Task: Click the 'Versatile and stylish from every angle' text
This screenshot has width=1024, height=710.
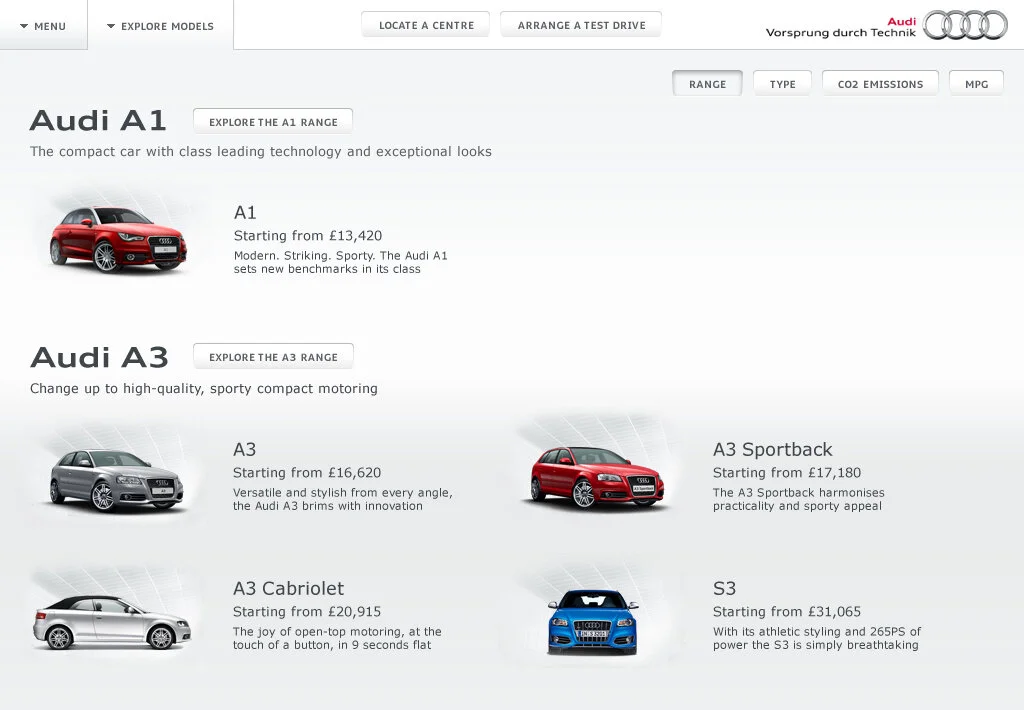Action: pos(342,499)
